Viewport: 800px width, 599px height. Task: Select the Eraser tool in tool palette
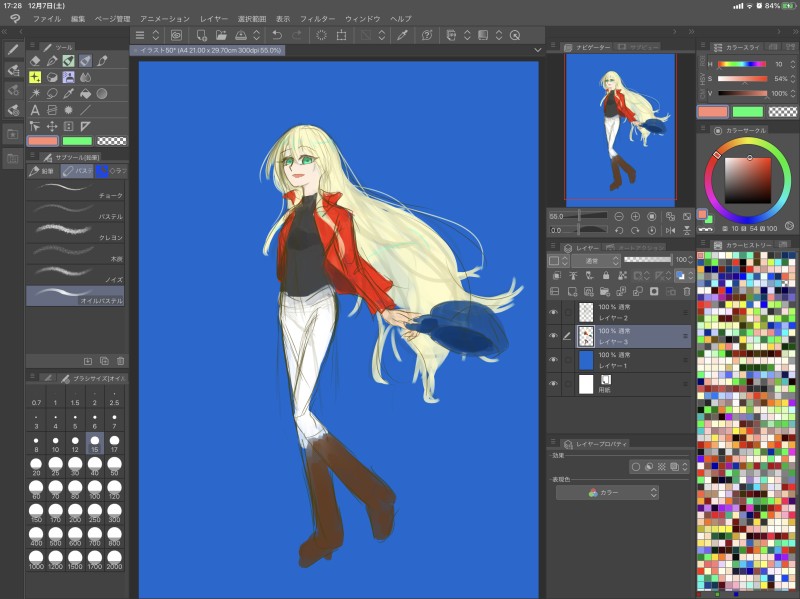(x=35, y=60)
